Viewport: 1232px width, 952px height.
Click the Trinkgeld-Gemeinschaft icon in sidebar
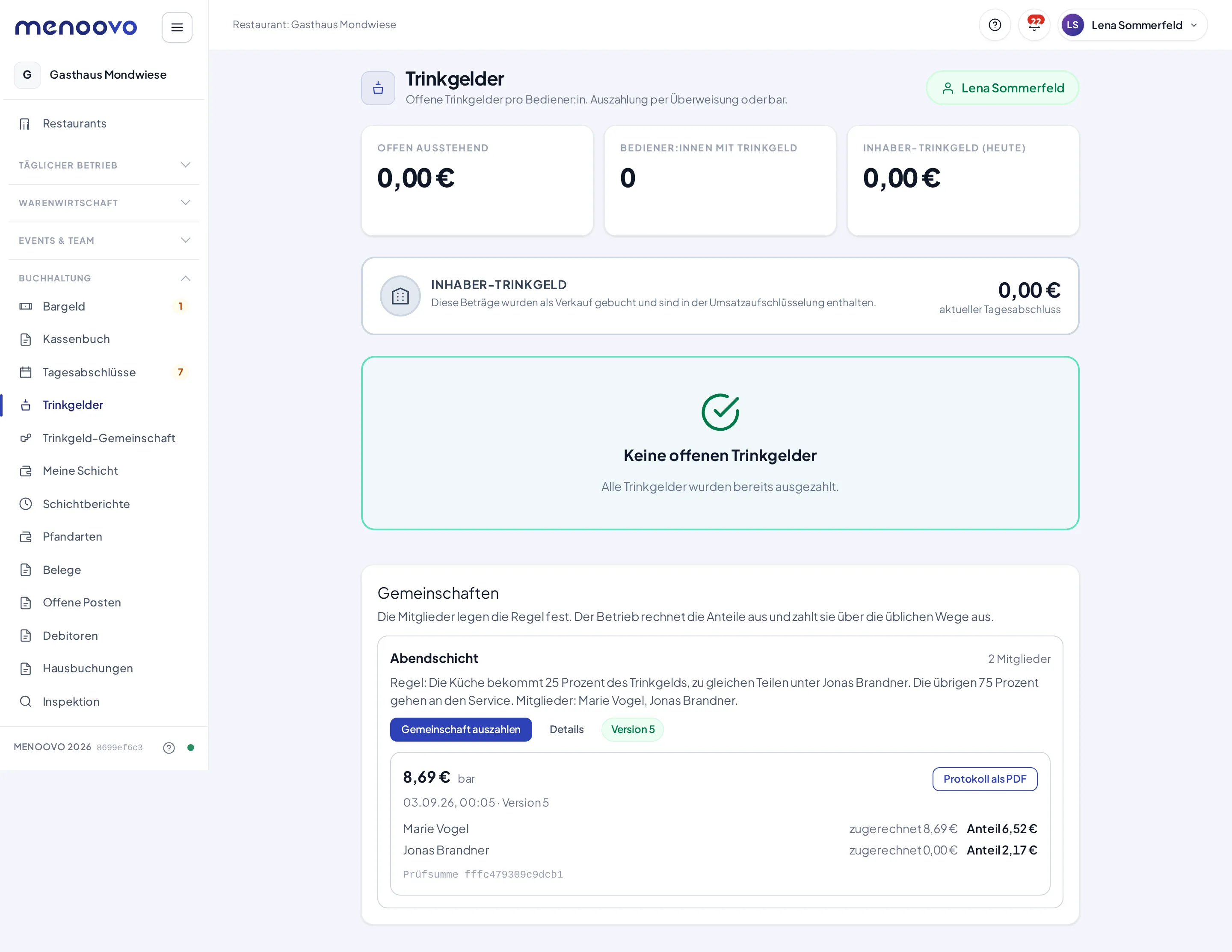tap(25, 438)
